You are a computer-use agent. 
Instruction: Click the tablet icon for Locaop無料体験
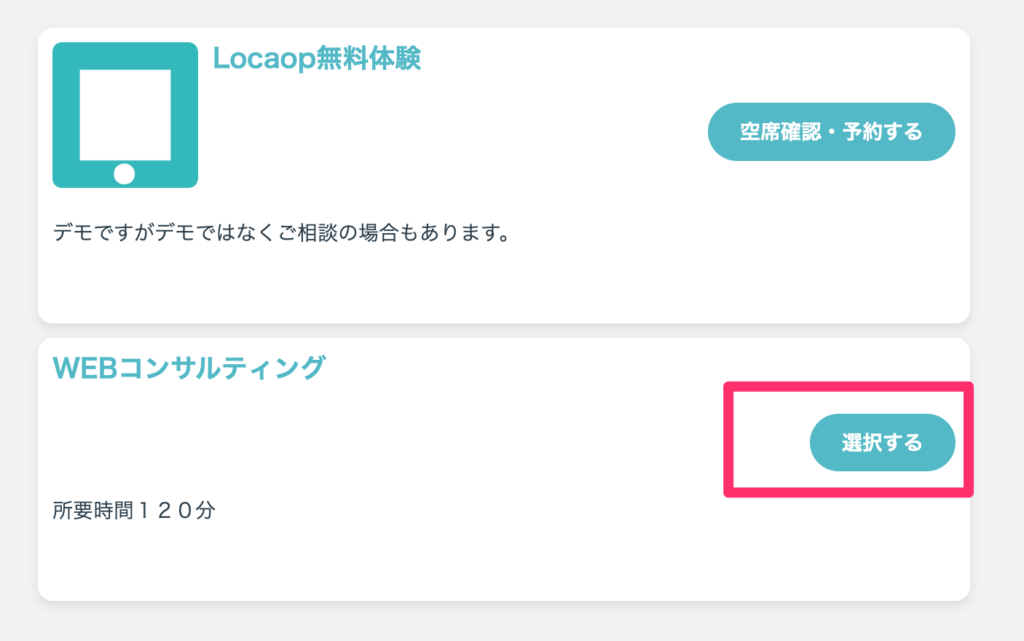(x=125, y=114)
